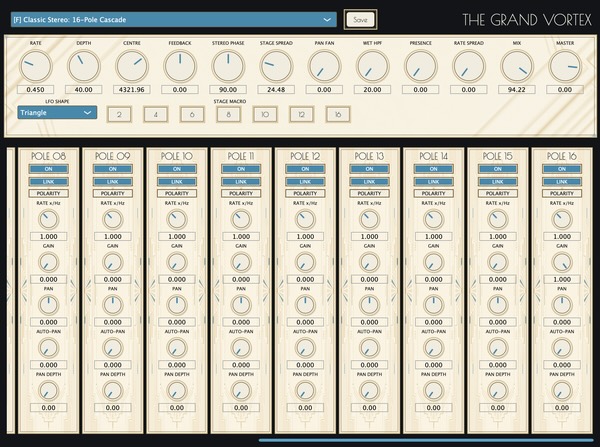Screen dimensions: 600x447
Task: Click the STAGE SPREAD knob
Action: [276, 66]
